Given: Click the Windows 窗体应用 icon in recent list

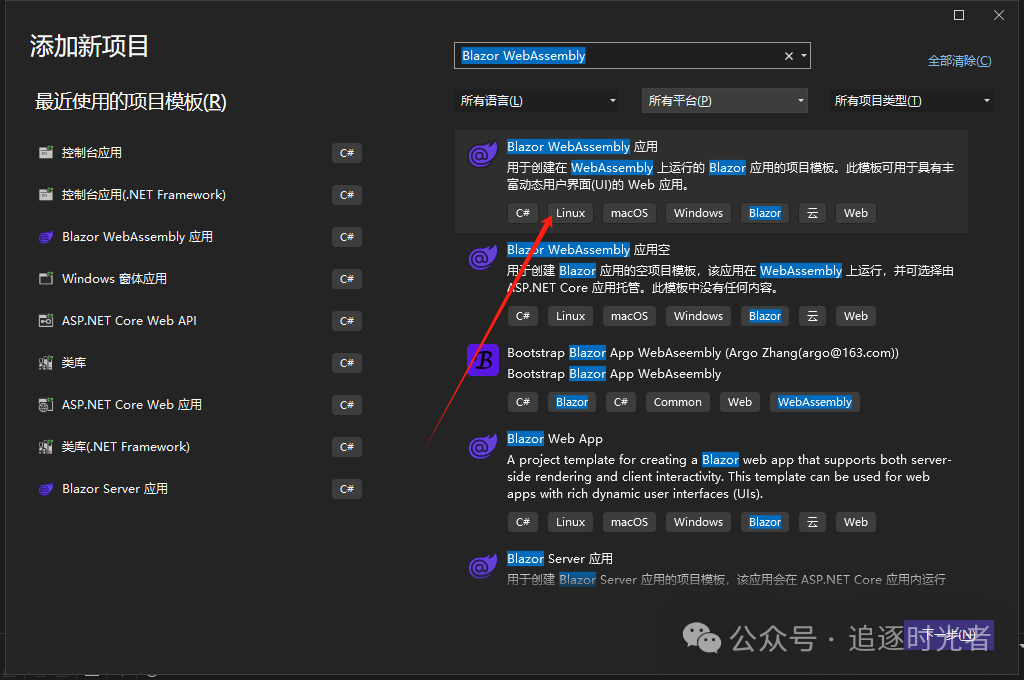Looking at the screenshot, I should [x=45, y=279].
